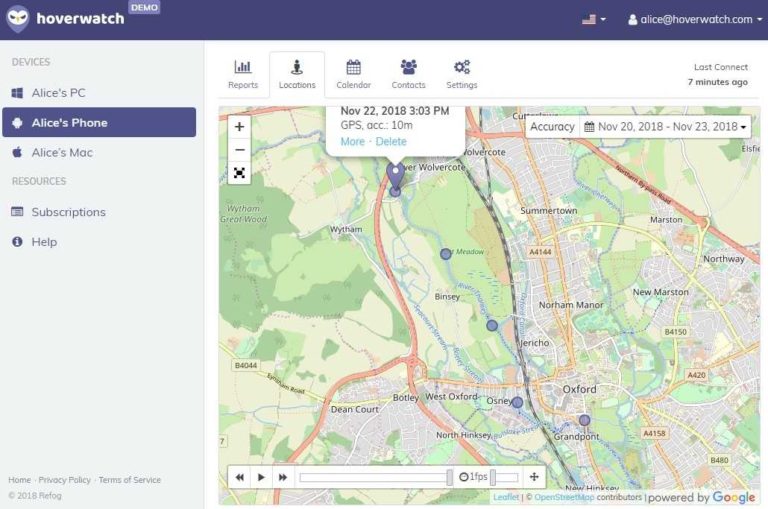Click the Subscriptions card icon
Image resolution: width=768 pixels, height=509 pixels.
(17, 212)
